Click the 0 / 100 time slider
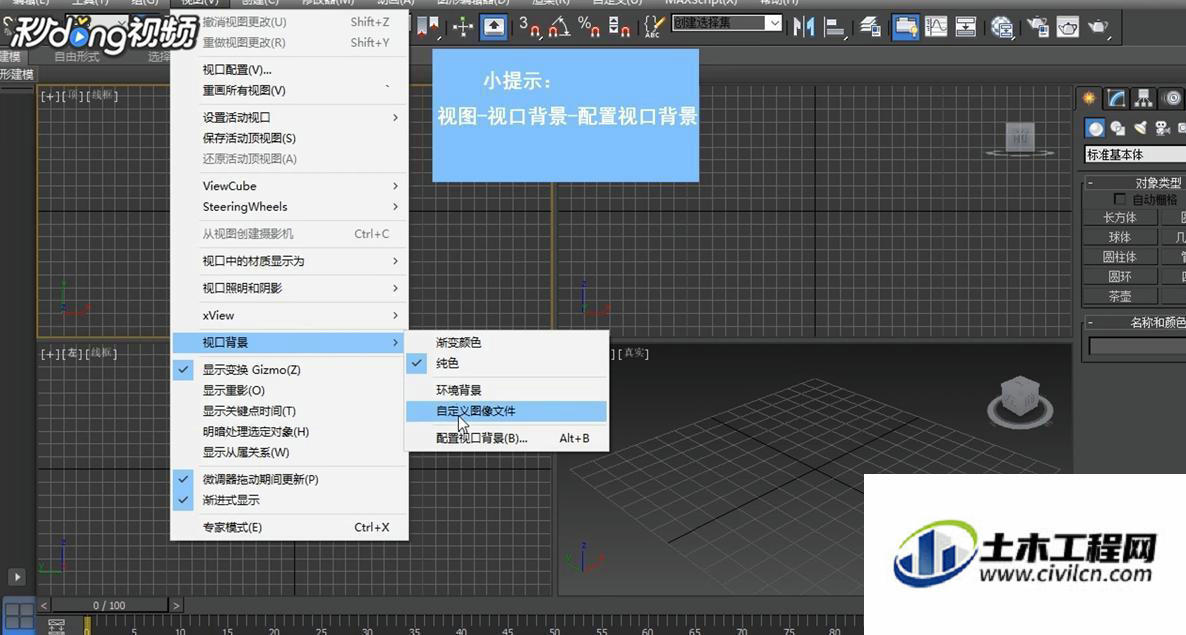The image size is (1186, 635). [110, 606]
